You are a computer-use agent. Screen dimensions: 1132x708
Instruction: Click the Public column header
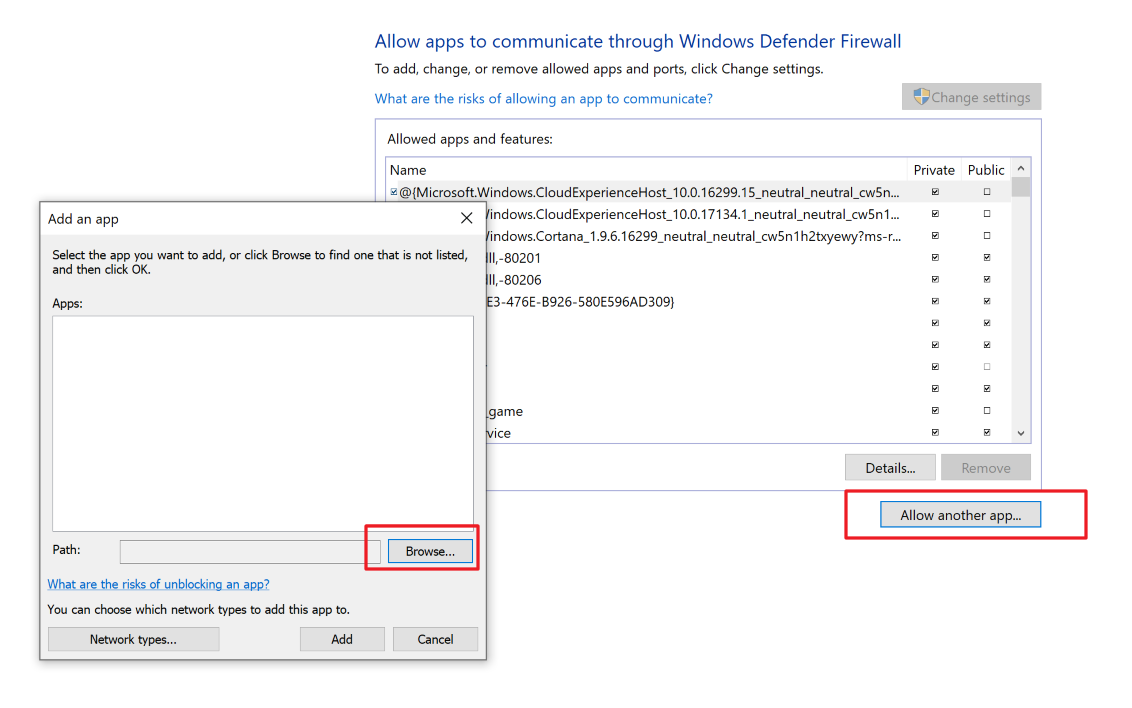[x=985, y=170]
